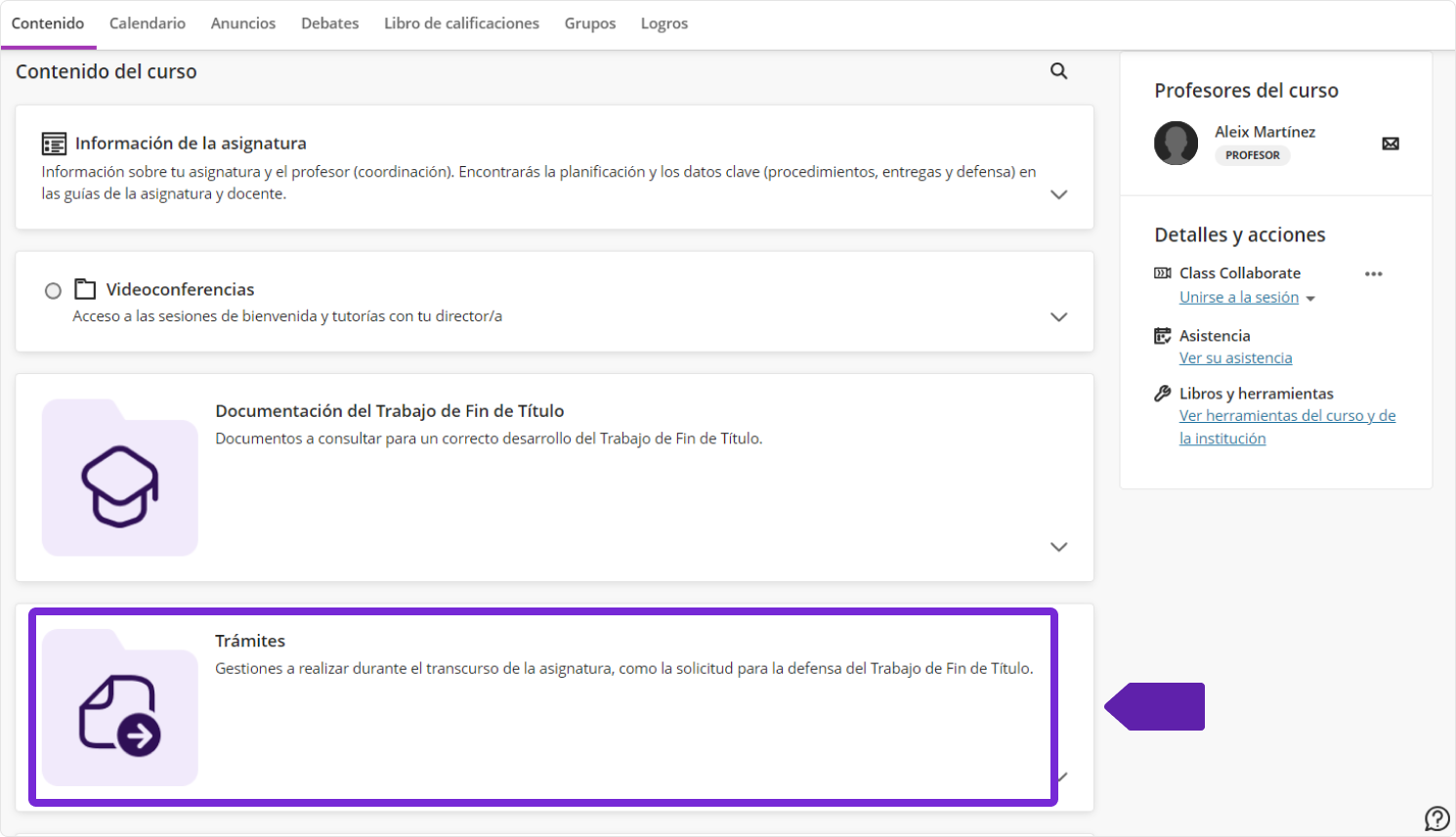Open Ver herramientas del curso link
The width and height of the screenshot is (1456, 837).
pos(1287,416)
